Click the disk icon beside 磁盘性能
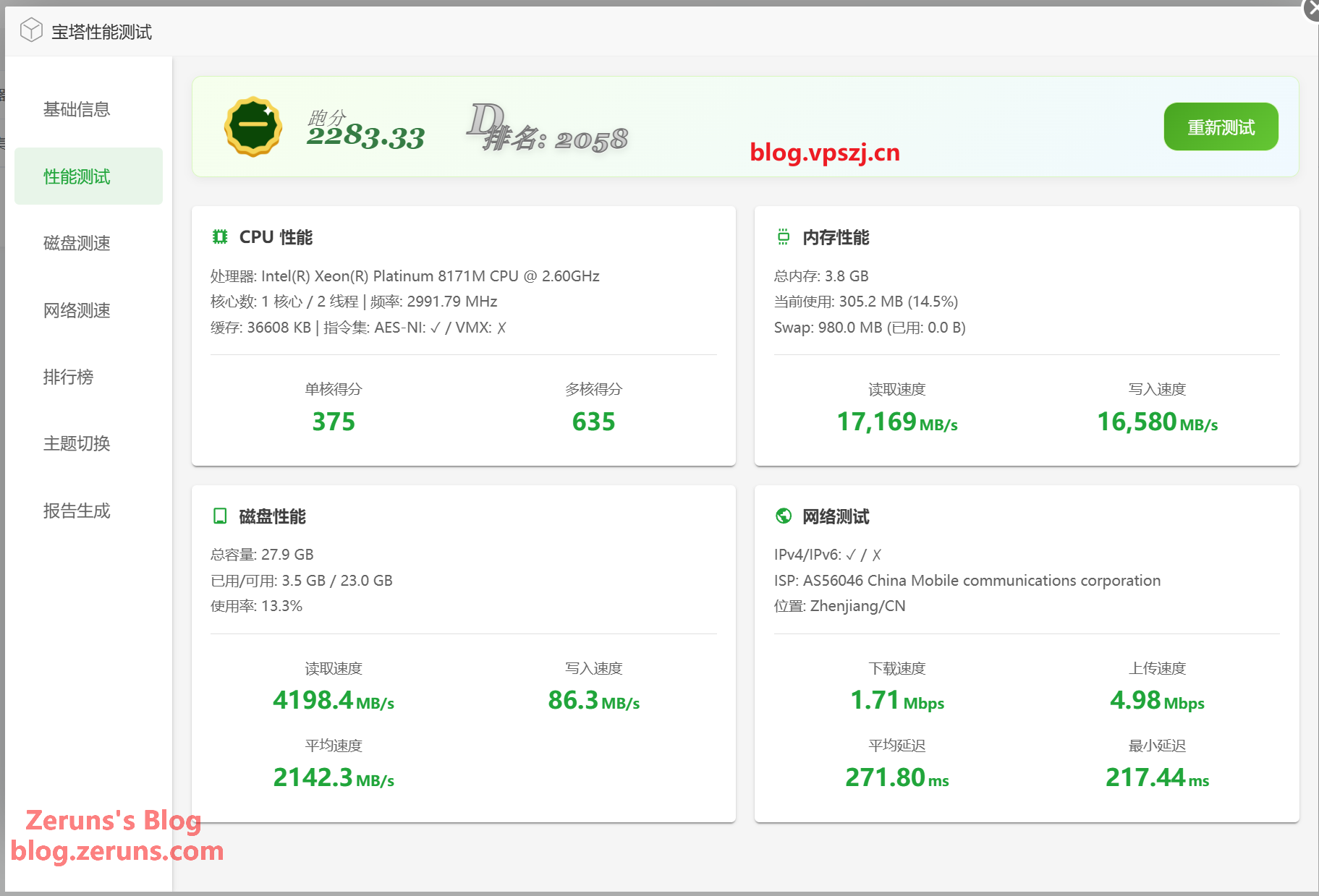This screenshot has height=896, width=1319. (220, 516)
